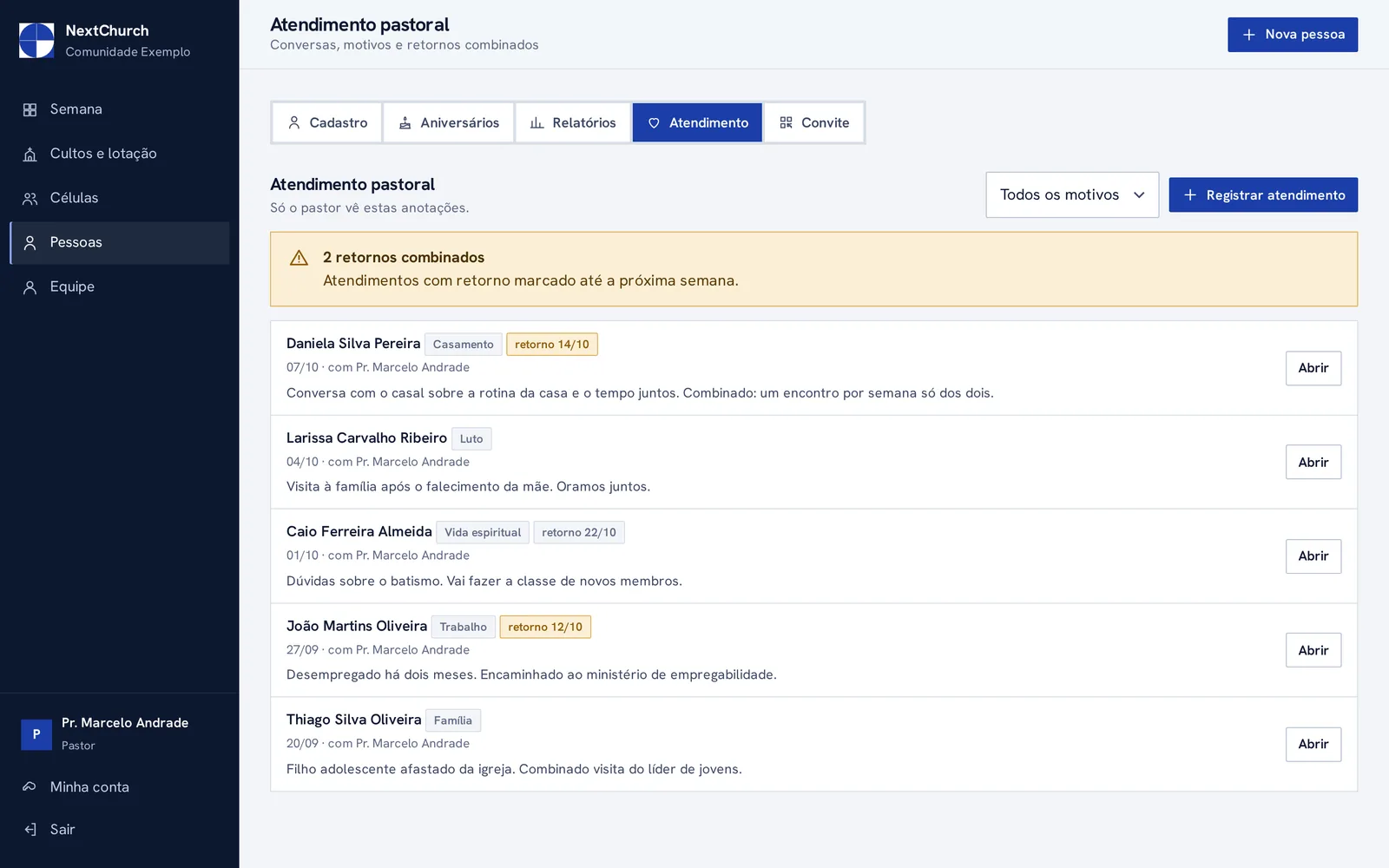Click the Cultos e lotação church icon

pyautogui.click(x=30, y=154)
